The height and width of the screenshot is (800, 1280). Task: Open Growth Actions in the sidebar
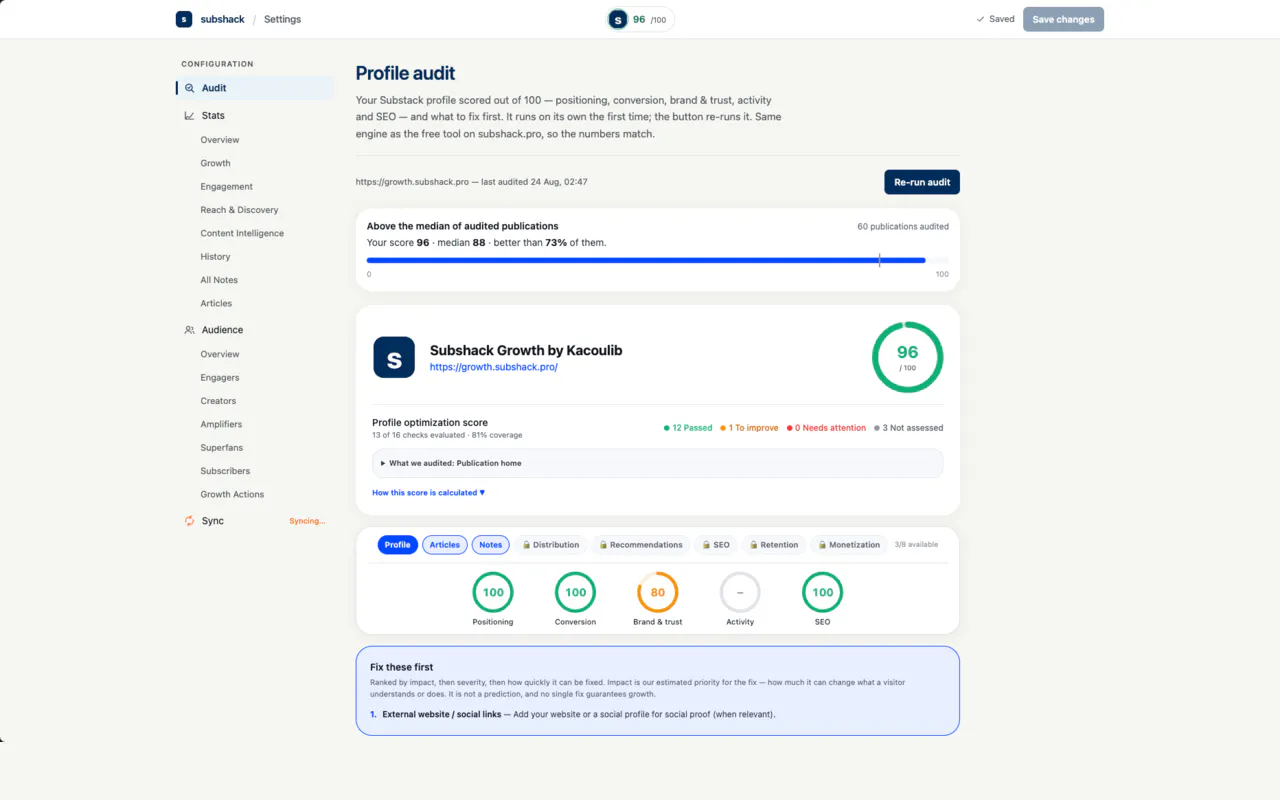pyautogui.click(x=232, y=494)
